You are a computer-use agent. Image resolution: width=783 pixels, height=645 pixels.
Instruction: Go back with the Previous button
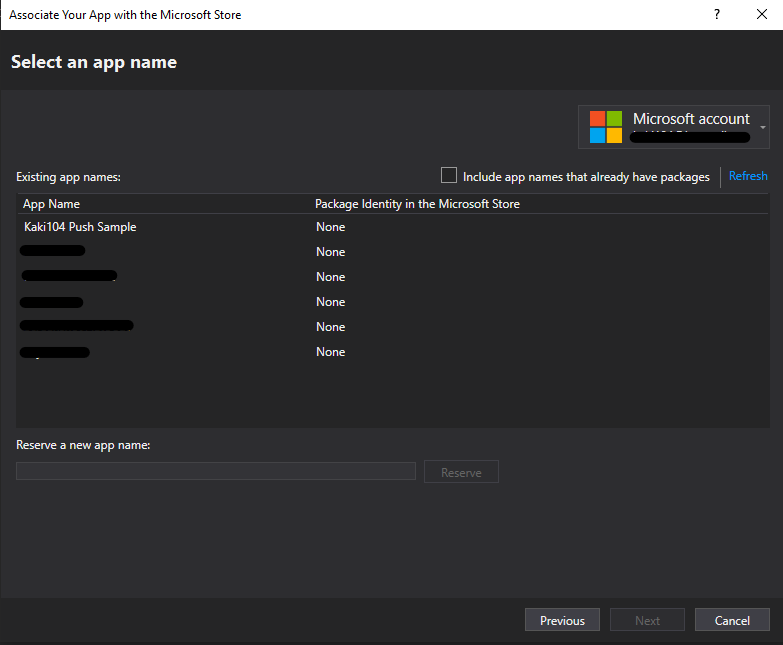pos(562,620)
